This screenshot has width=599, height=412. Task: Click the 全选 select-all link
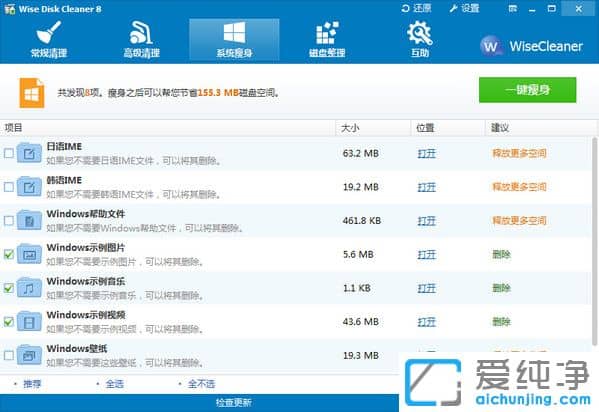click(115, 384)
